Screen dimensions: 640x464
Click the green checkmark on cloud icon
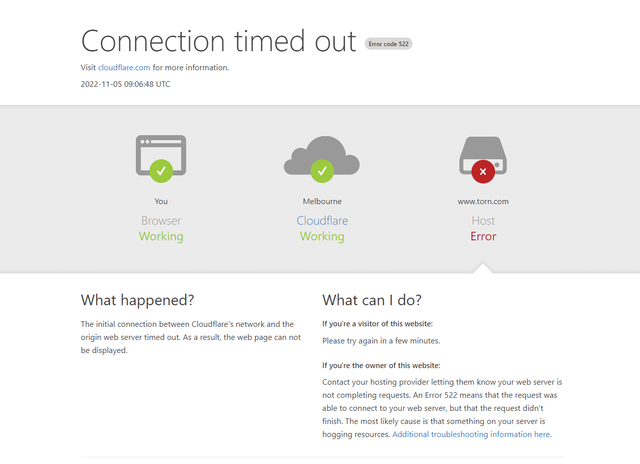point(322,171)
